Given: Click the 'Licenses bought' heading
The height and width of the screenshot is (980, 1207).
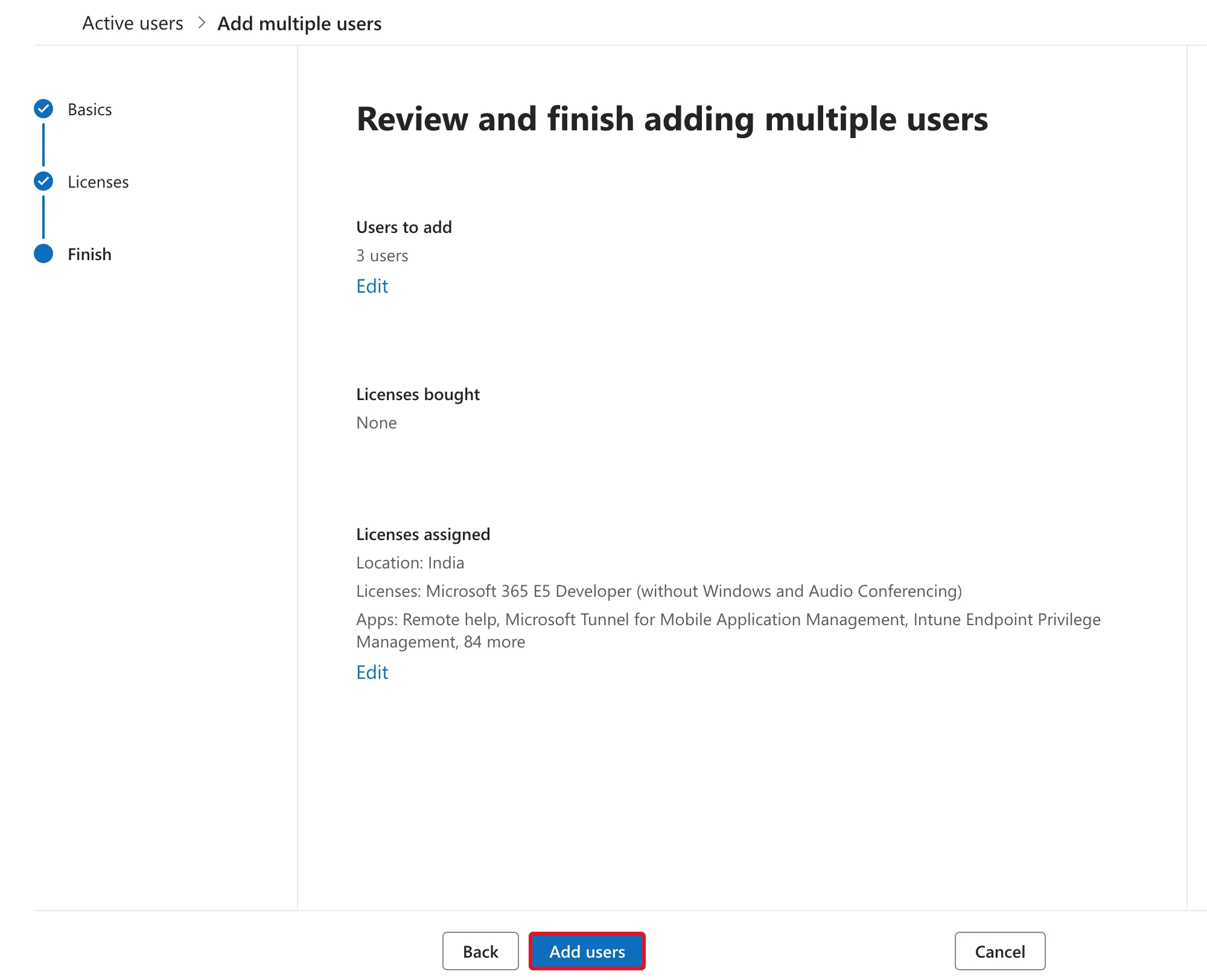Looking at the screenshot, I should (x=418, y=394).
